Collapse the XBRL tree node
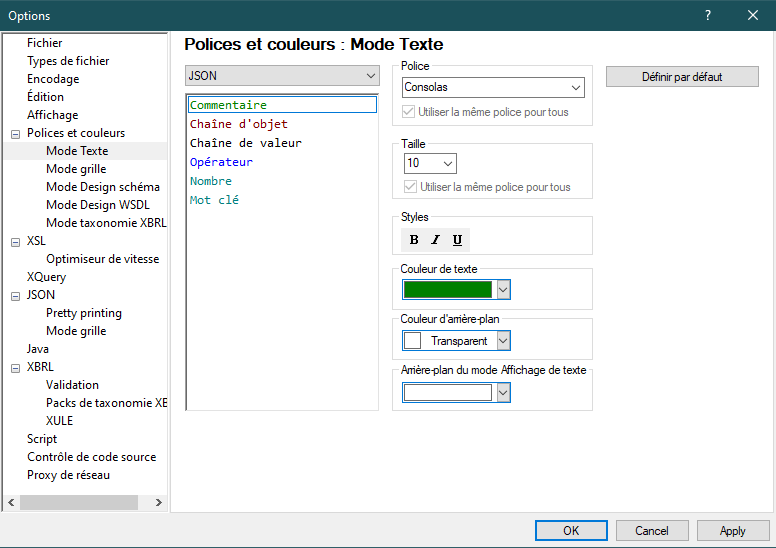Viewport: 776px width, 548px height. click(x=15, y=367)
